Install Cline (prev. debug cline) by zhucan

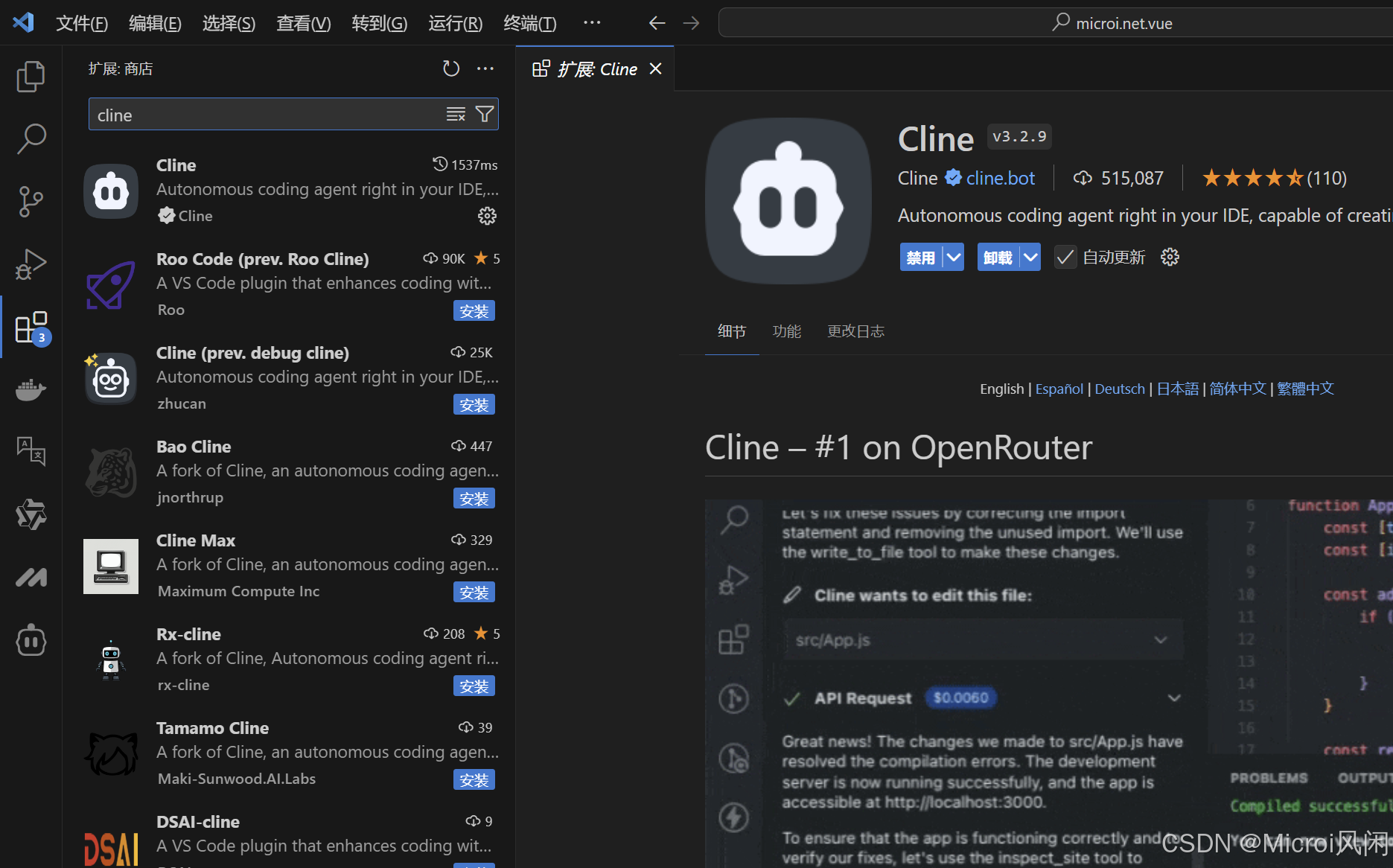click(474, 404)
